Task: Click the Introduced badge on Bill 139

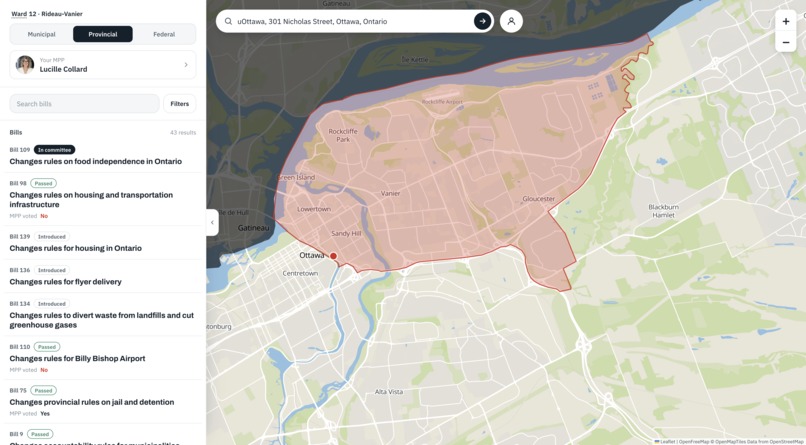Action: 52,236
